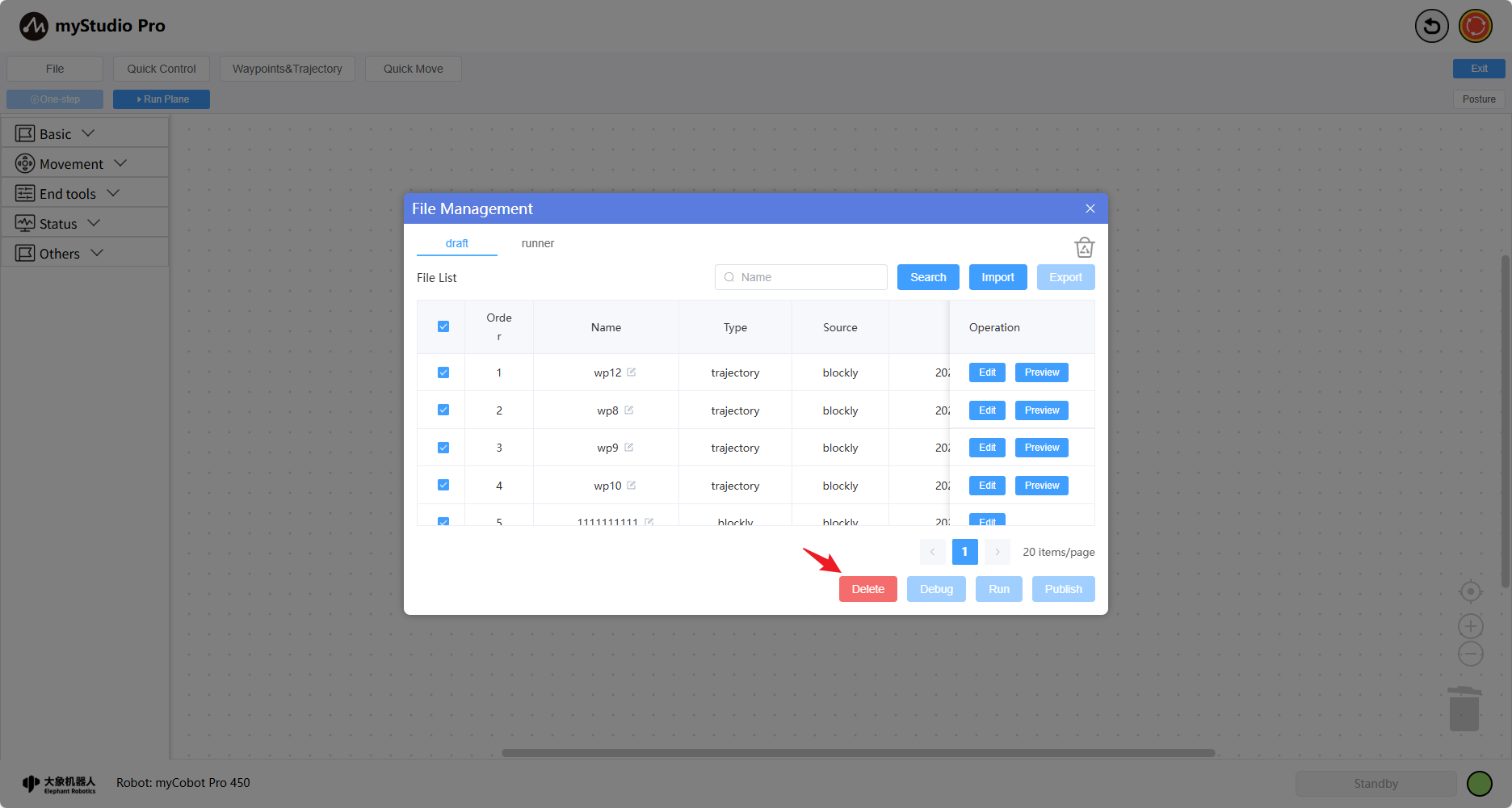
Task: Toggle the checkbox for row wp10
Action: point(443,486)
